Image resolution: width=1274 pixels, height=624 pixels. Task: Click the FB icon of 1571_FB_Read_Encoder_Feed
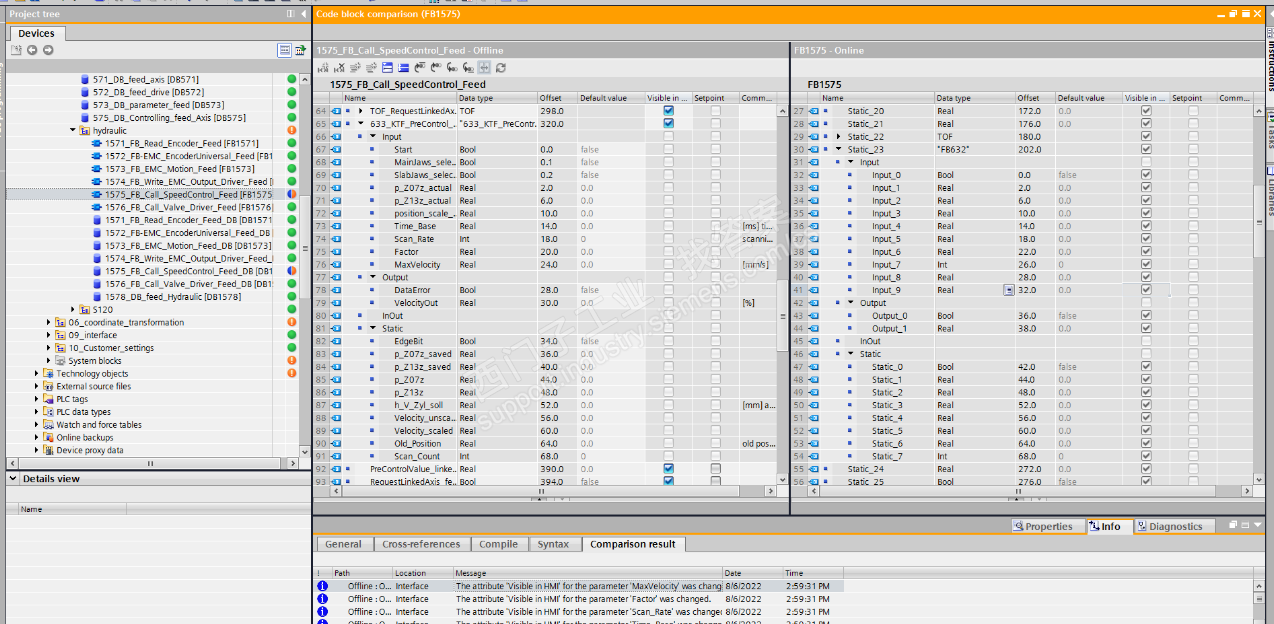pyautogui.click(x=96, y=143)
